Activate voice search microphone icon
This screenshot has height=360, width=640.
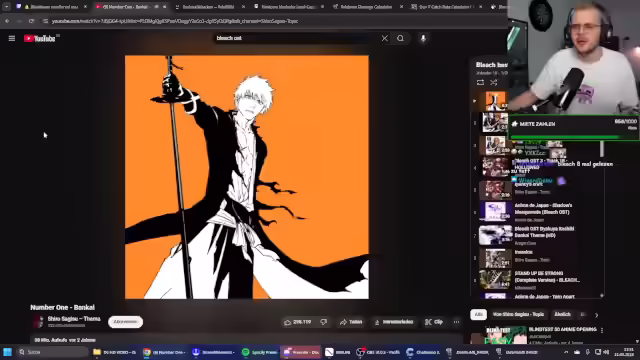[x=423, y=38]
